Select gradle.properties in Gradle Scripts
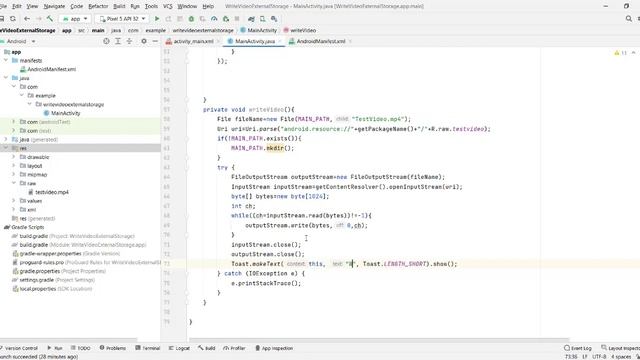 (40, 271)
